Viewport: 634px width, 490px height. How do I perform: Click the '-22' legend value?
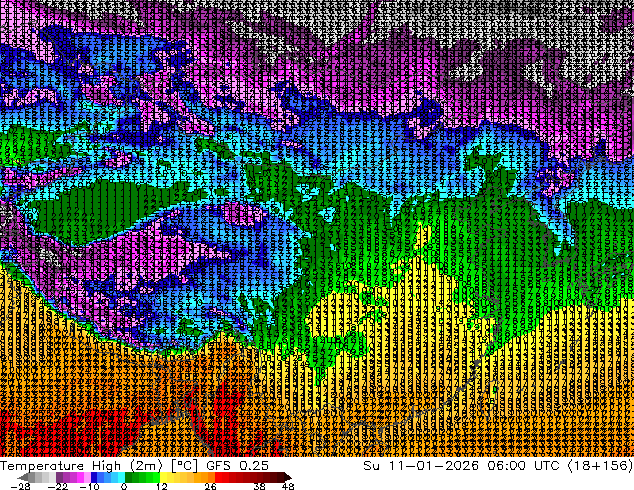click(58, 486)
